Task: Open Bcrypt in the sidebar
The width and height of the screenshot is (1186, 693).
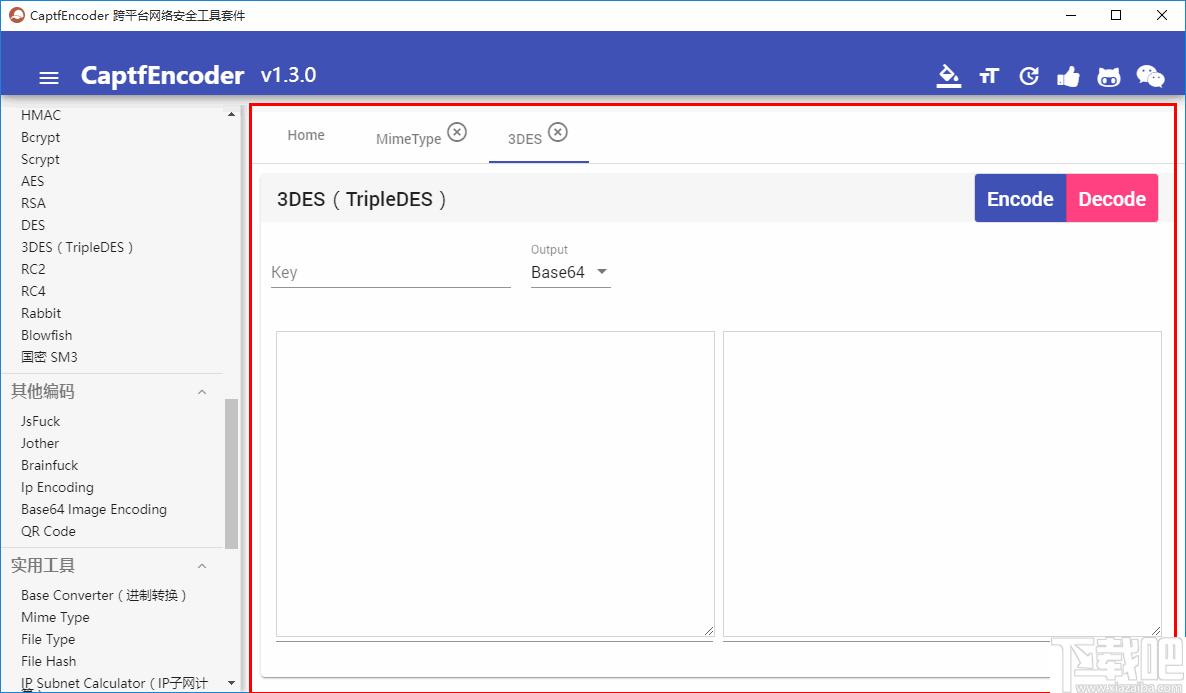Action: point(41,137)
